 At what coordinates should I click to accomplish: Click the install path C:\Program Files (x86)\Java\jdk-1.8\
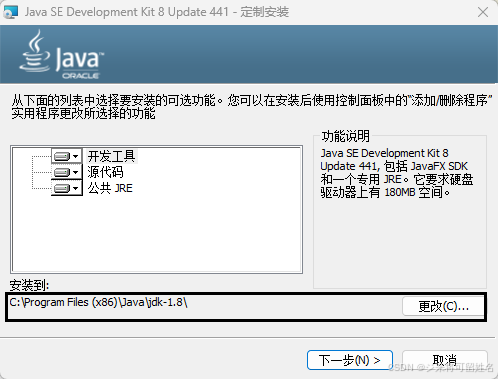click(98, 302)
